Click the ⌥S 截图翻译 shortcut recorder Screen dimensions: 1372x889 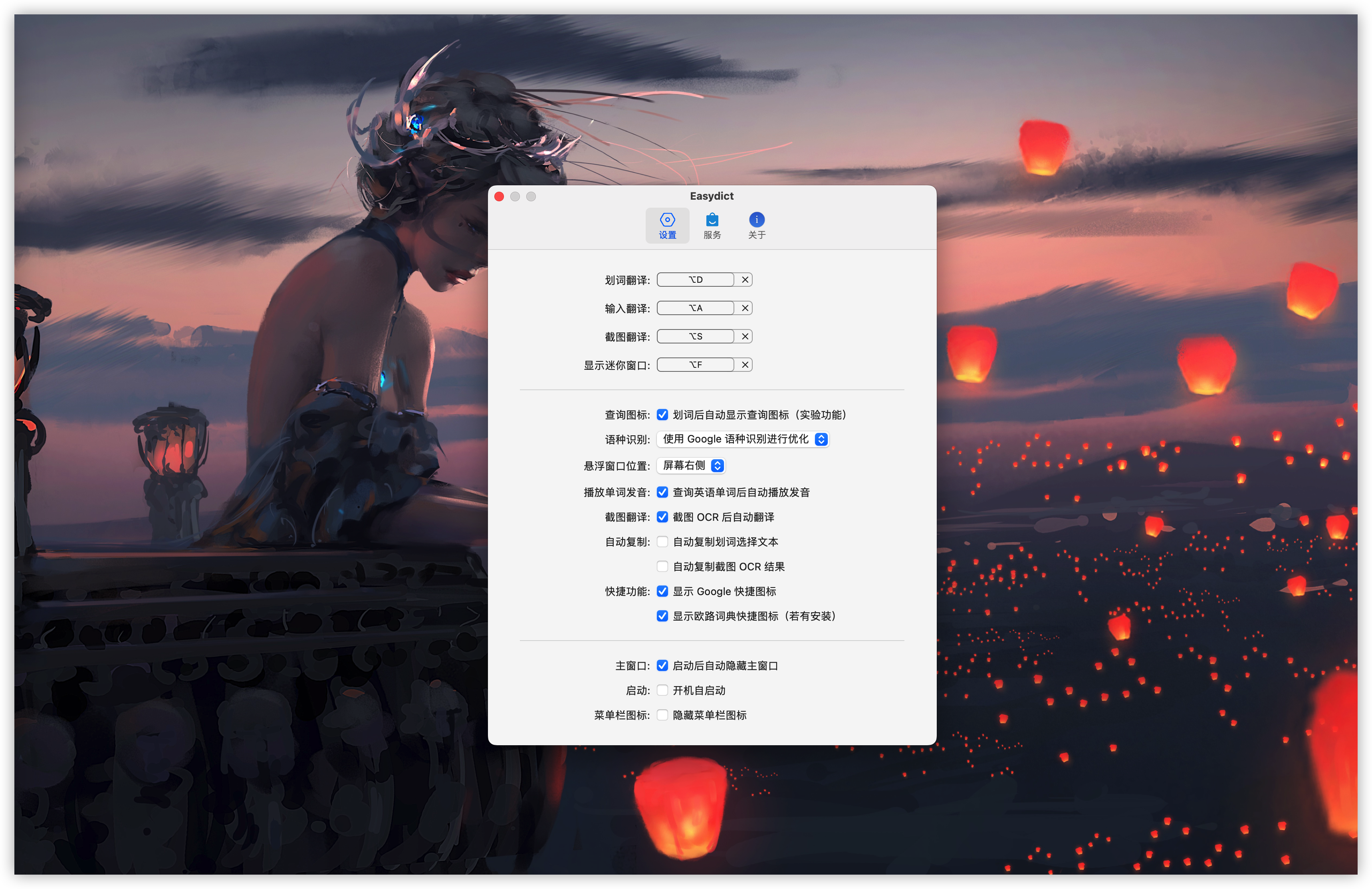click(695, 336)
